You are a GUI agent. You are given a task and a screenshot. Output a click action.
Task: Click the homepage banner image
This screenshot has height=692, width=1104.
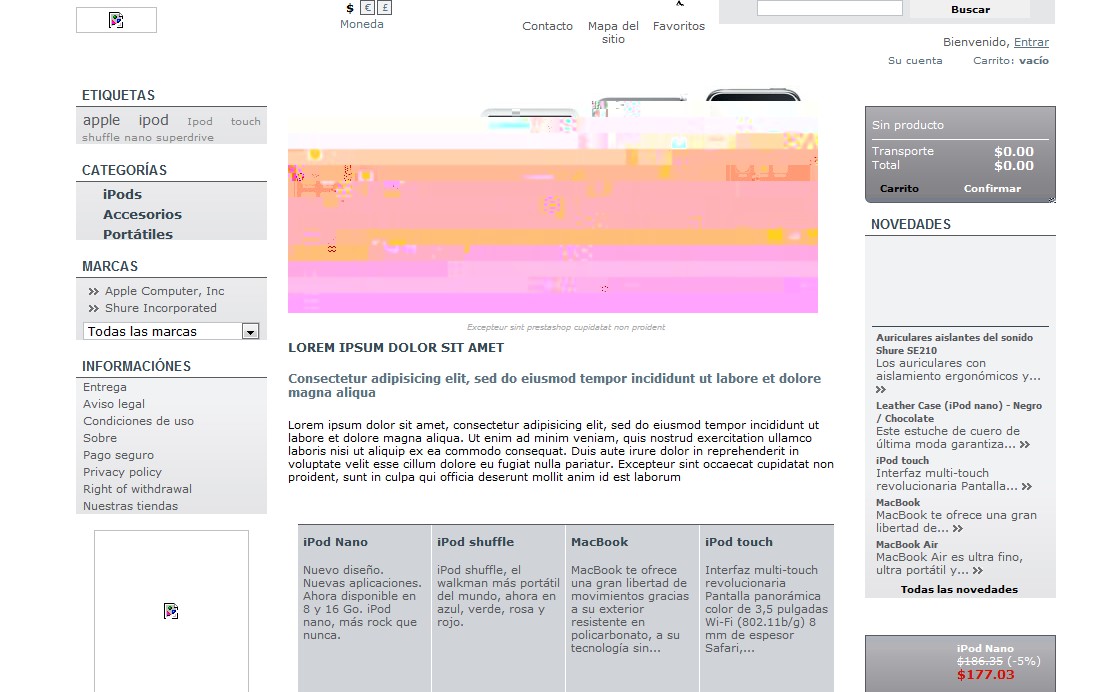pyautogui.click(x=553, y=201)
